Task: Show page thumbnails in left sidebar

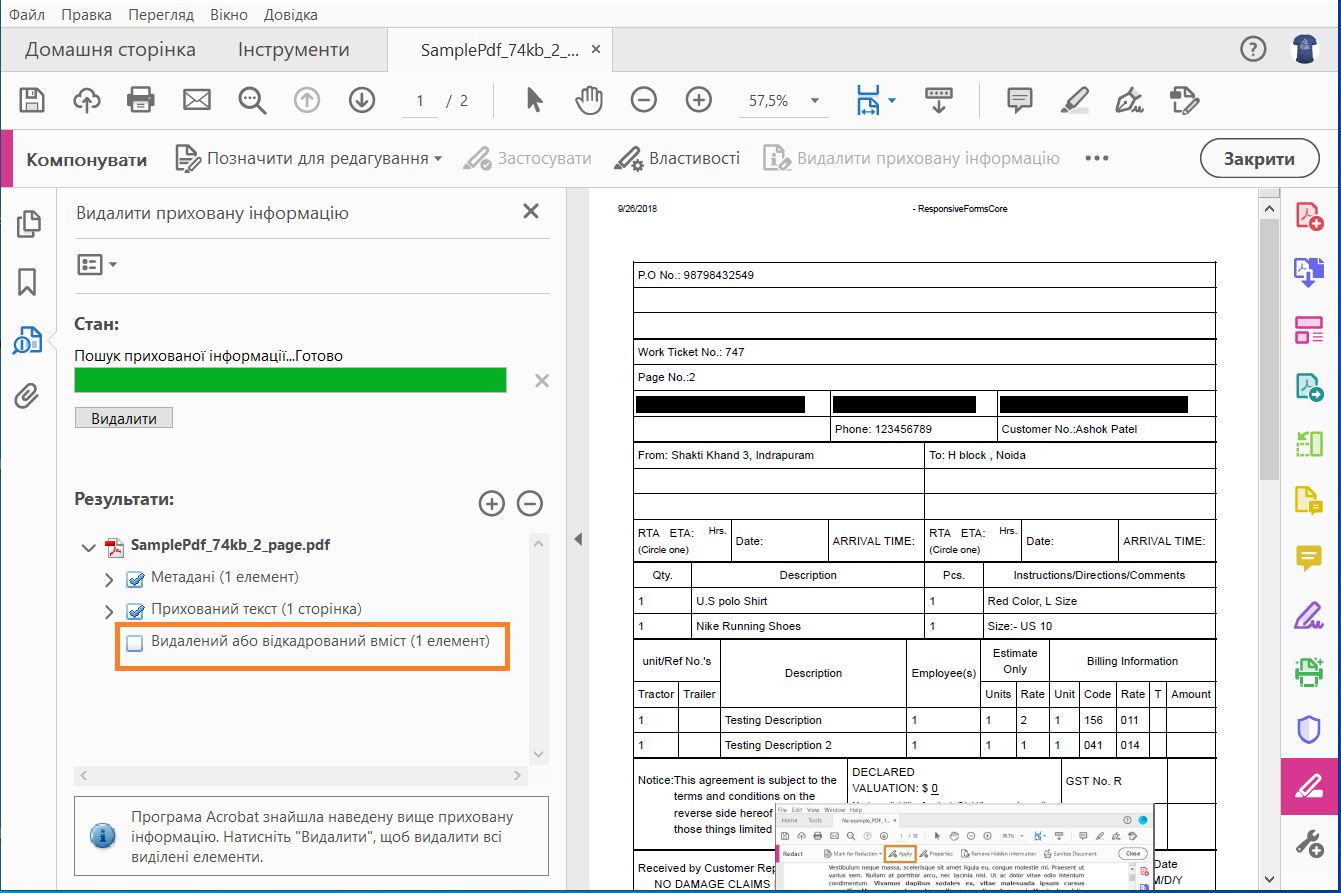Action: click(27, 225)
